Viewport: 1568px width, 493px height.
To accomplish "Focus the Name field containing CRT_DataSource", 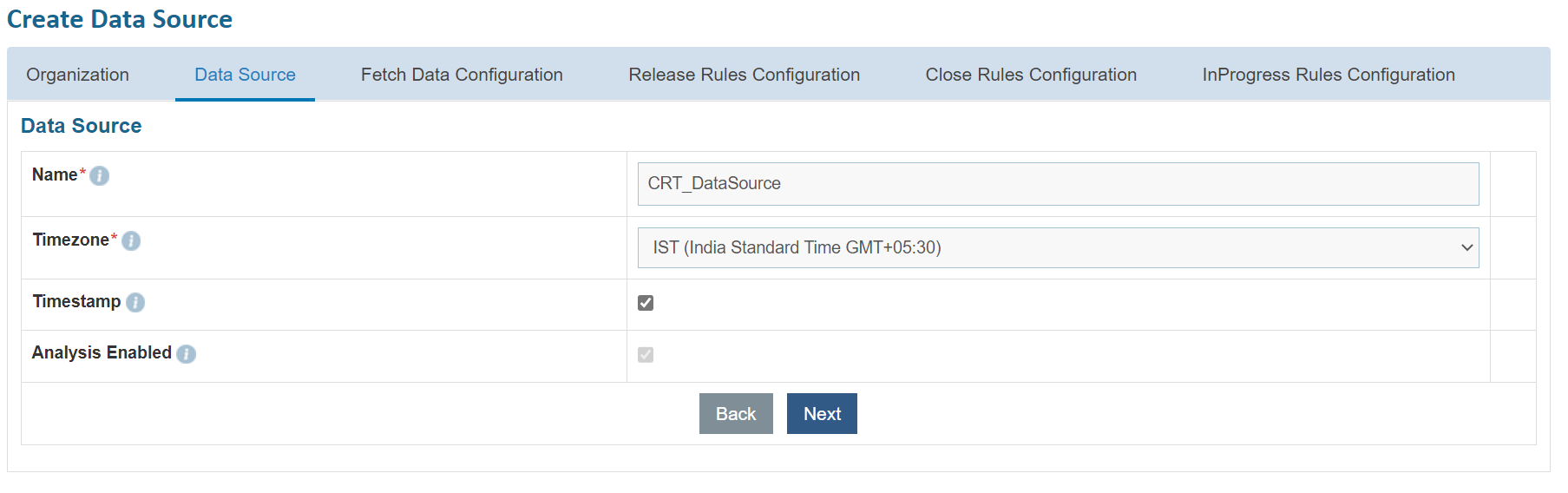I will pos(1057,184).
